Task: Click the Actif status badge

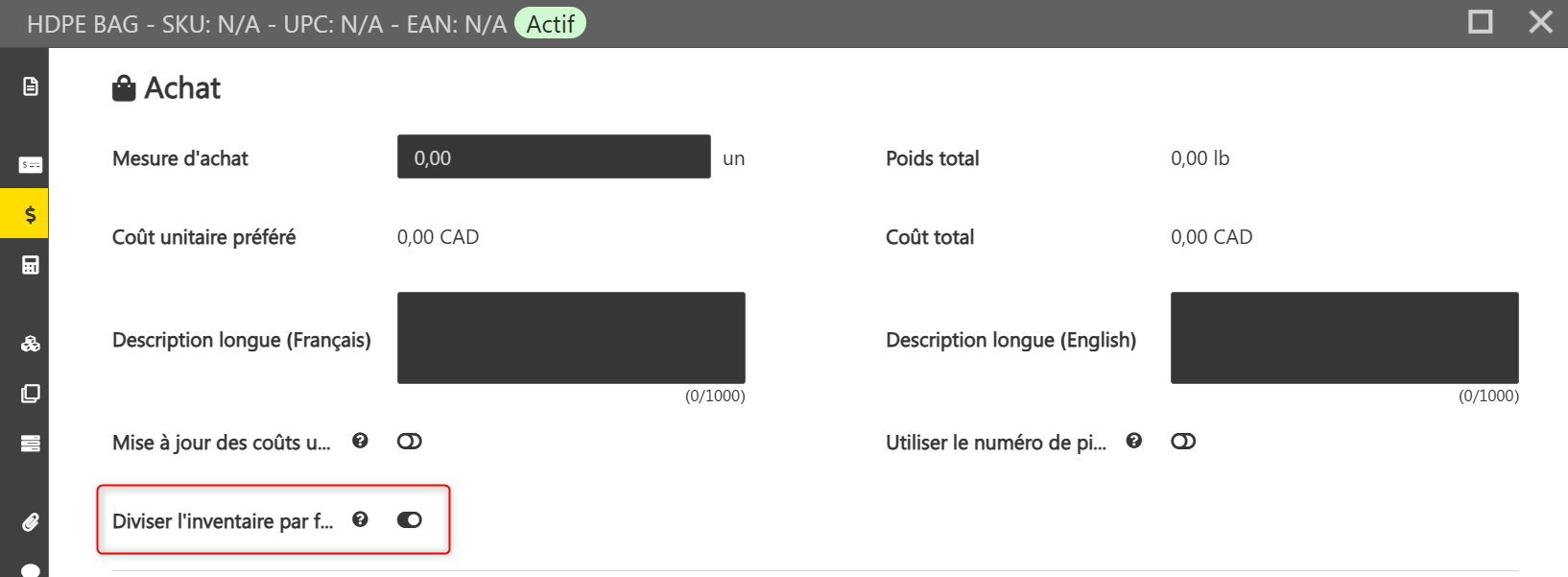Action: click(x=550, y=23)
